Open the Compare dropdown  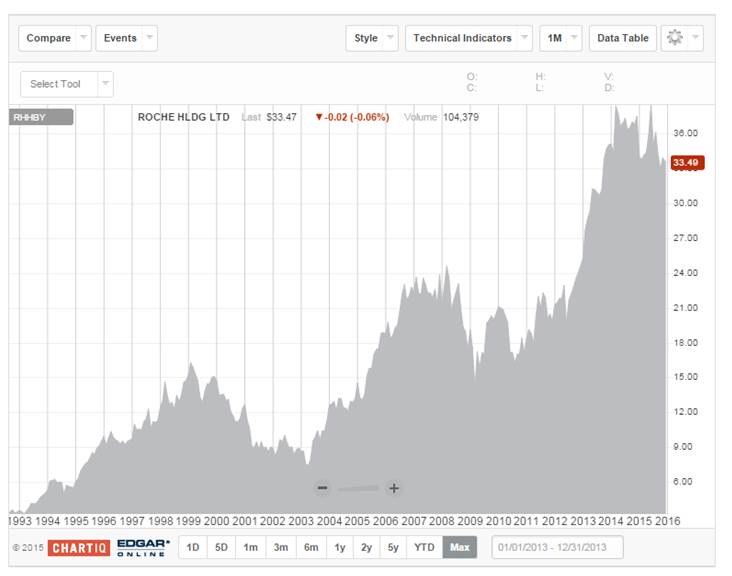tap(55, 38)
